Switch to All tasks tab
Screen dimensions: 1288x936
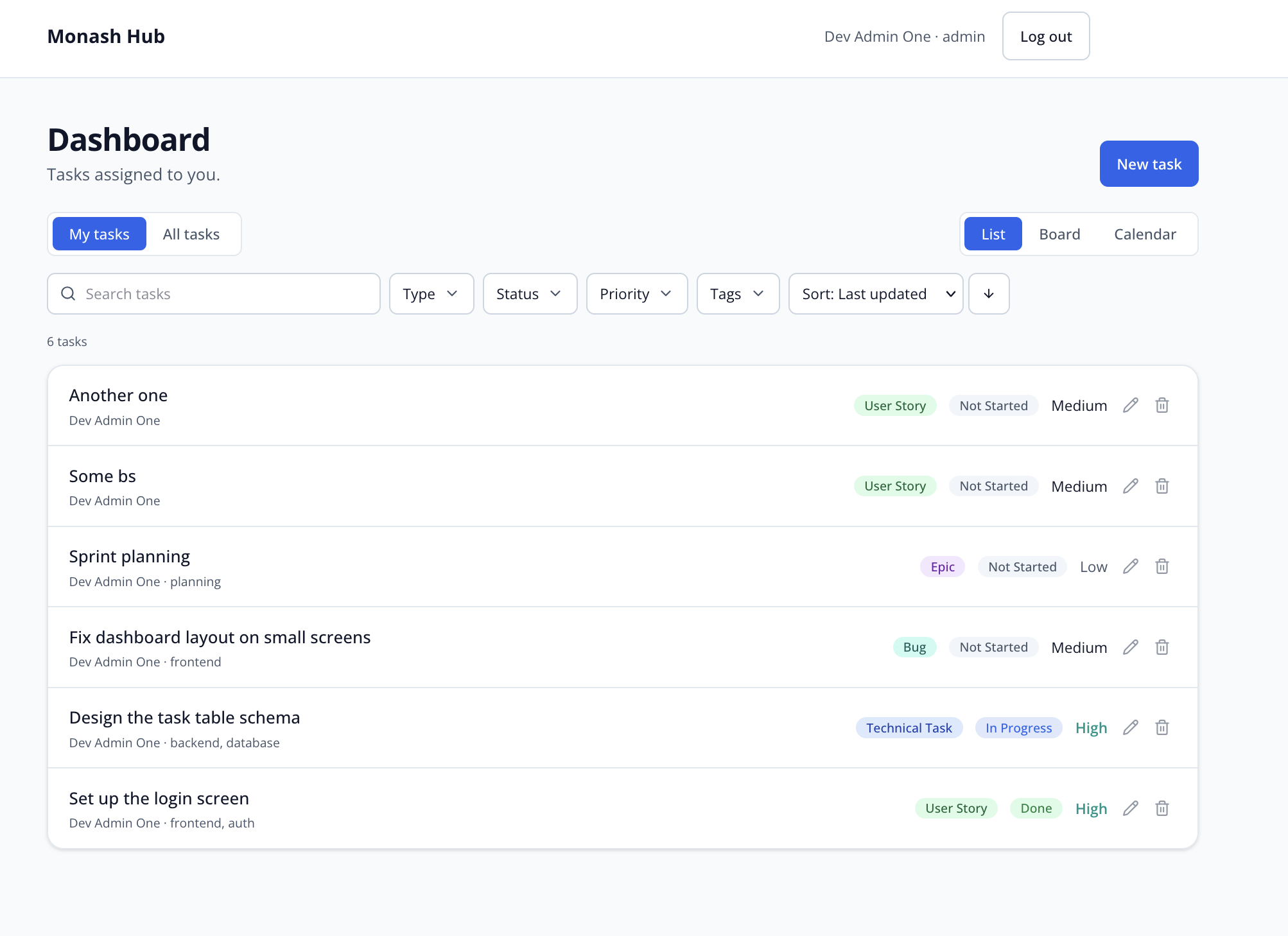coord(191,234)
